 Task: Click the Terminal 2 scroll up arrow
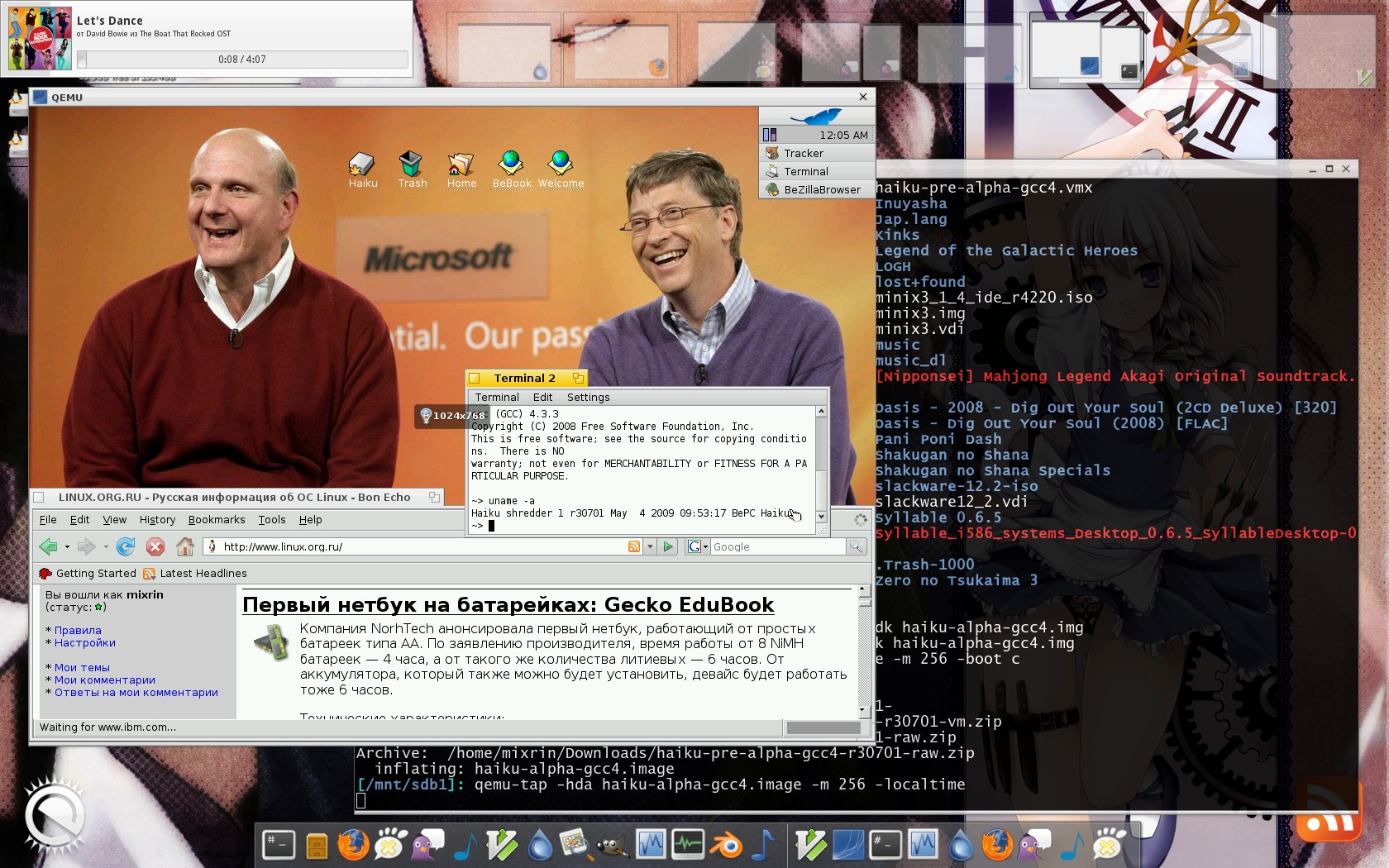[821, 412]
